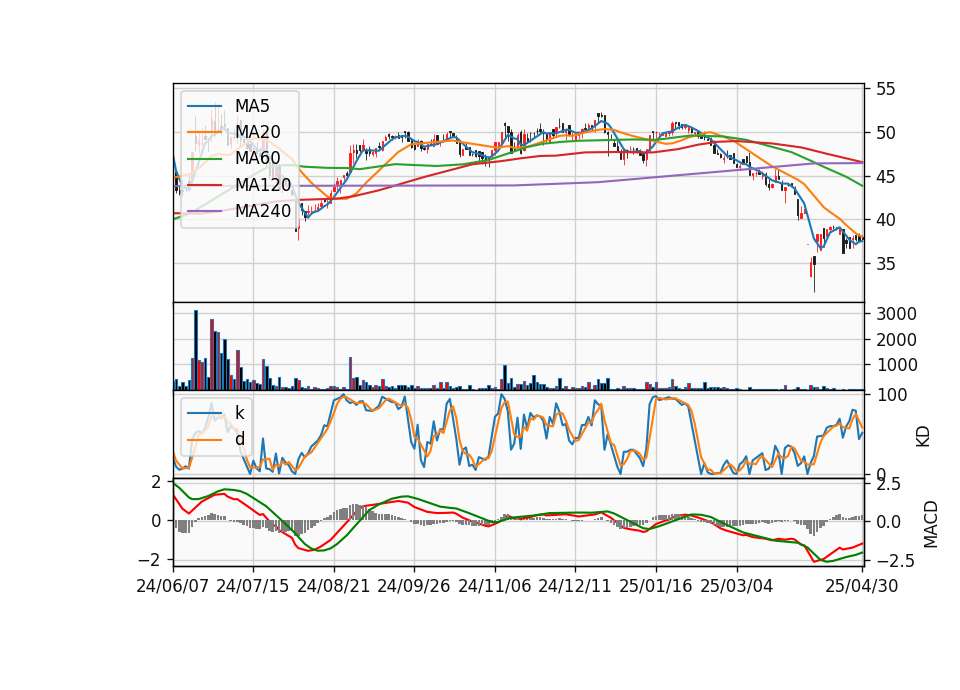Click the KD axis title
Image resolution: width=960 pixels, height=690 pixels.
(x=923, y=436)
